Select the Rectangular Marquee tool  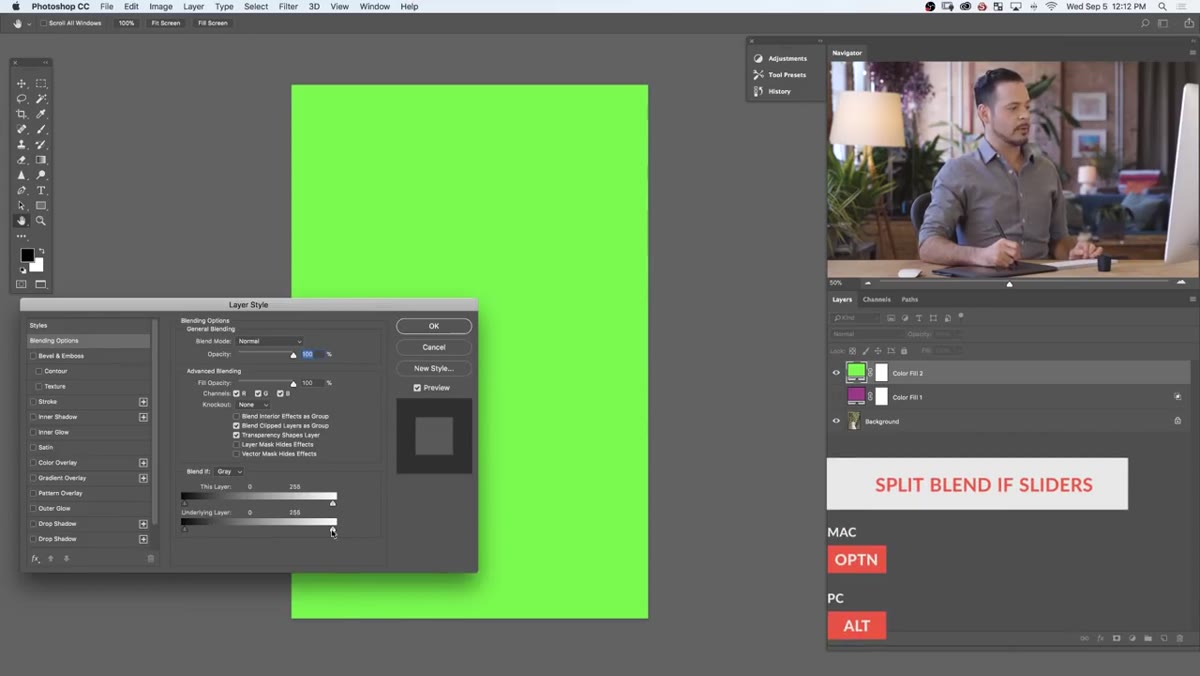[41, 84]
